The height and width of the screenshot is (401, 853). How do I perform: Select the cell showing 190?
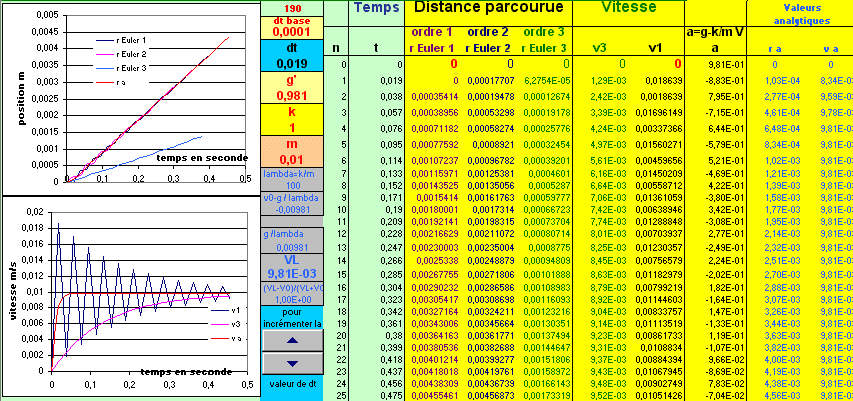(x=292, y=9)
